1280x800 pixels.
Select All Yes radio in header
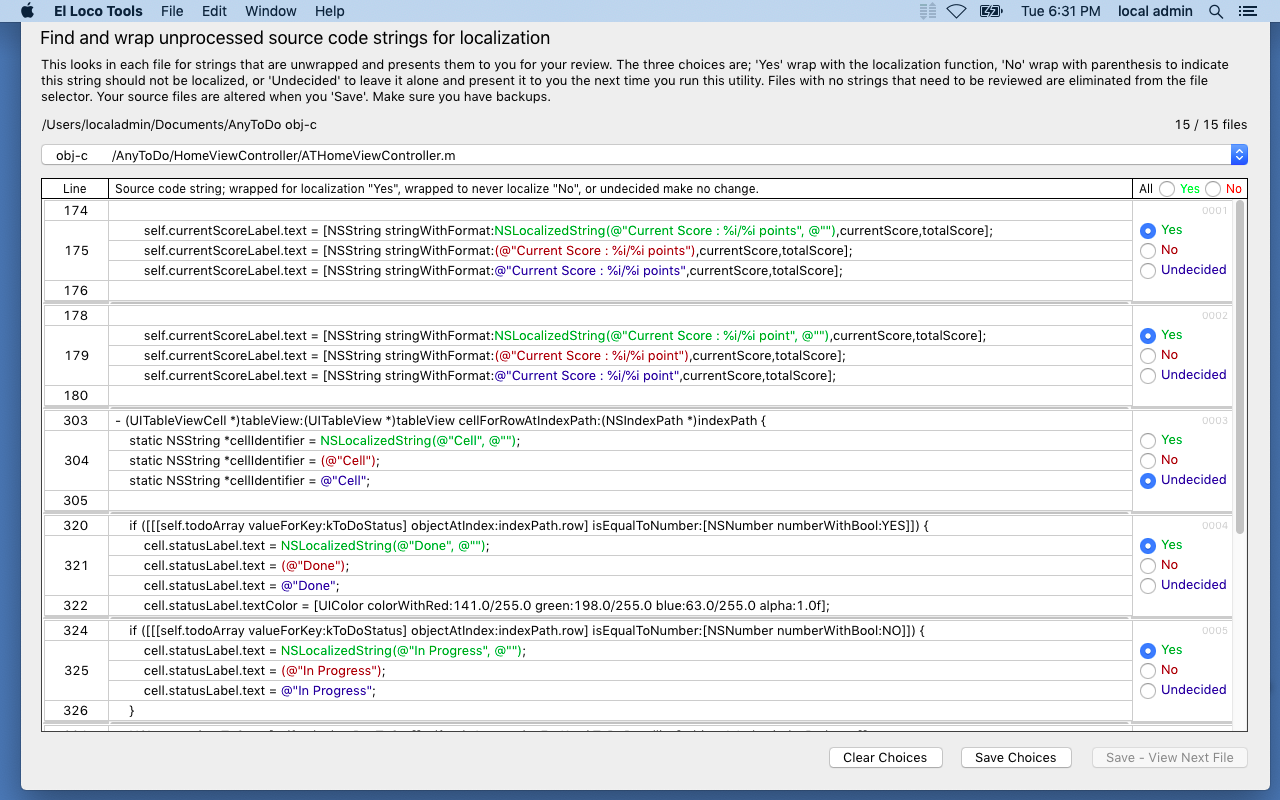point(1167,189)
